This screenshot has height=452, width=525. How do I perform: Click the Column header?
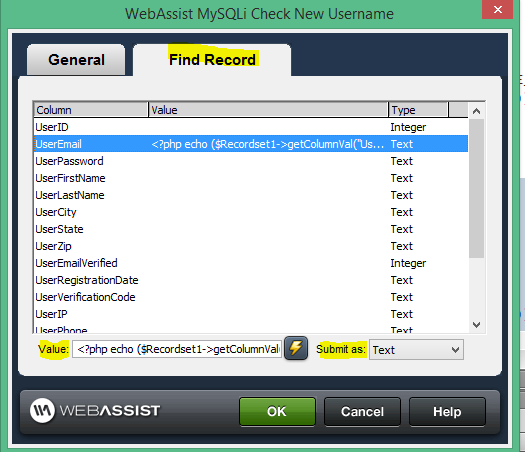(91, 110)
